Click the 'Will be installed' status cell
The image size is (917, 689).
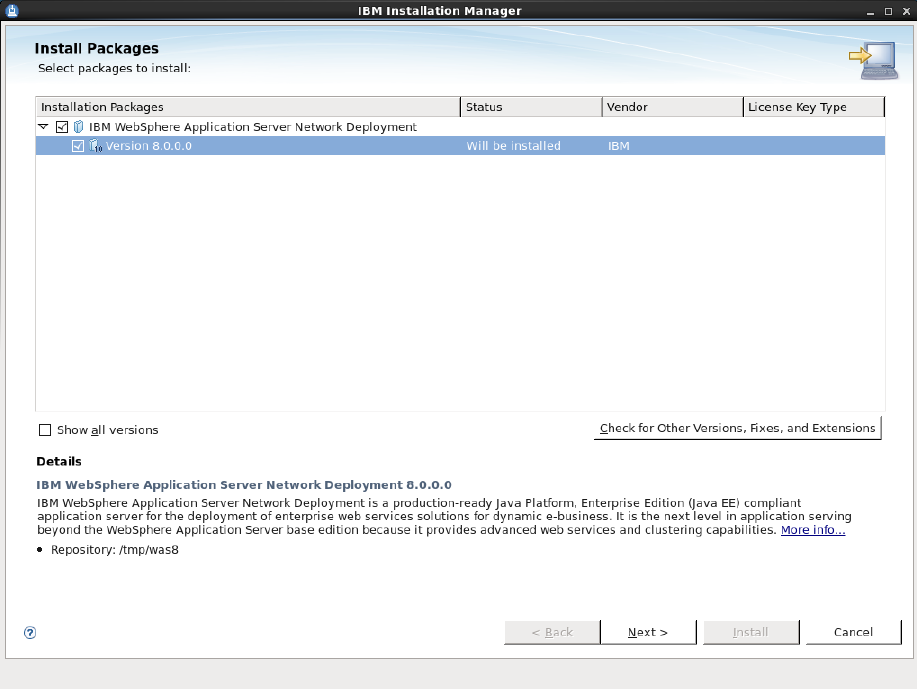click(x=513, y=146)
